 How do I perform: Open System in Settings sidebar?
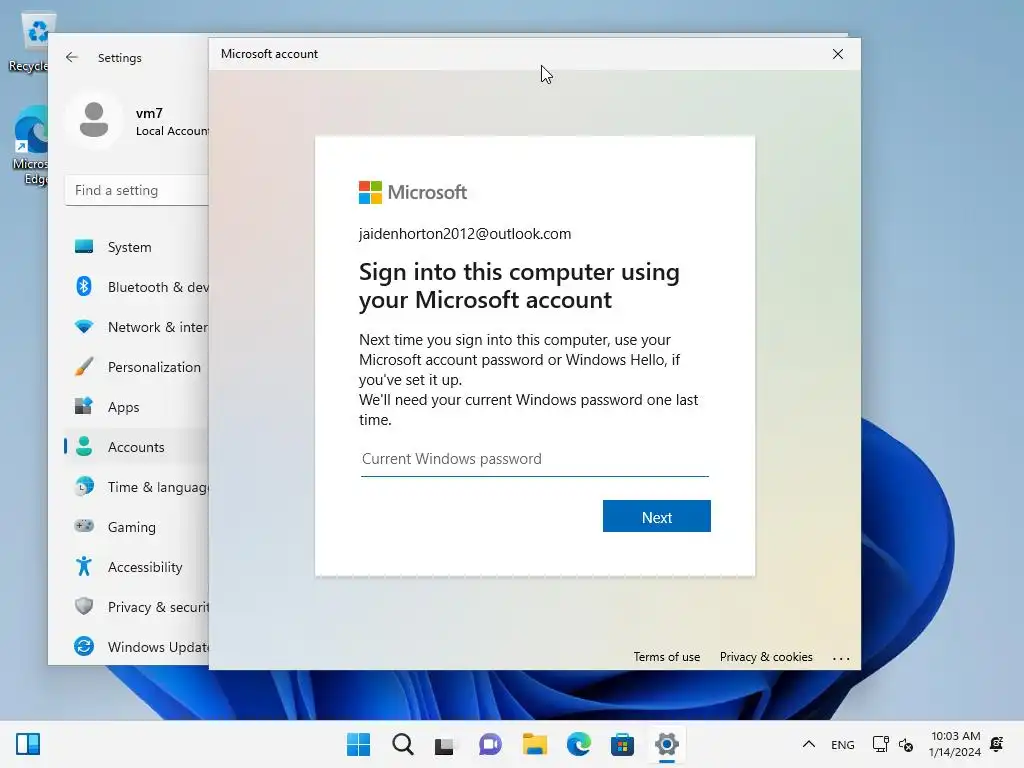point(136,247)
